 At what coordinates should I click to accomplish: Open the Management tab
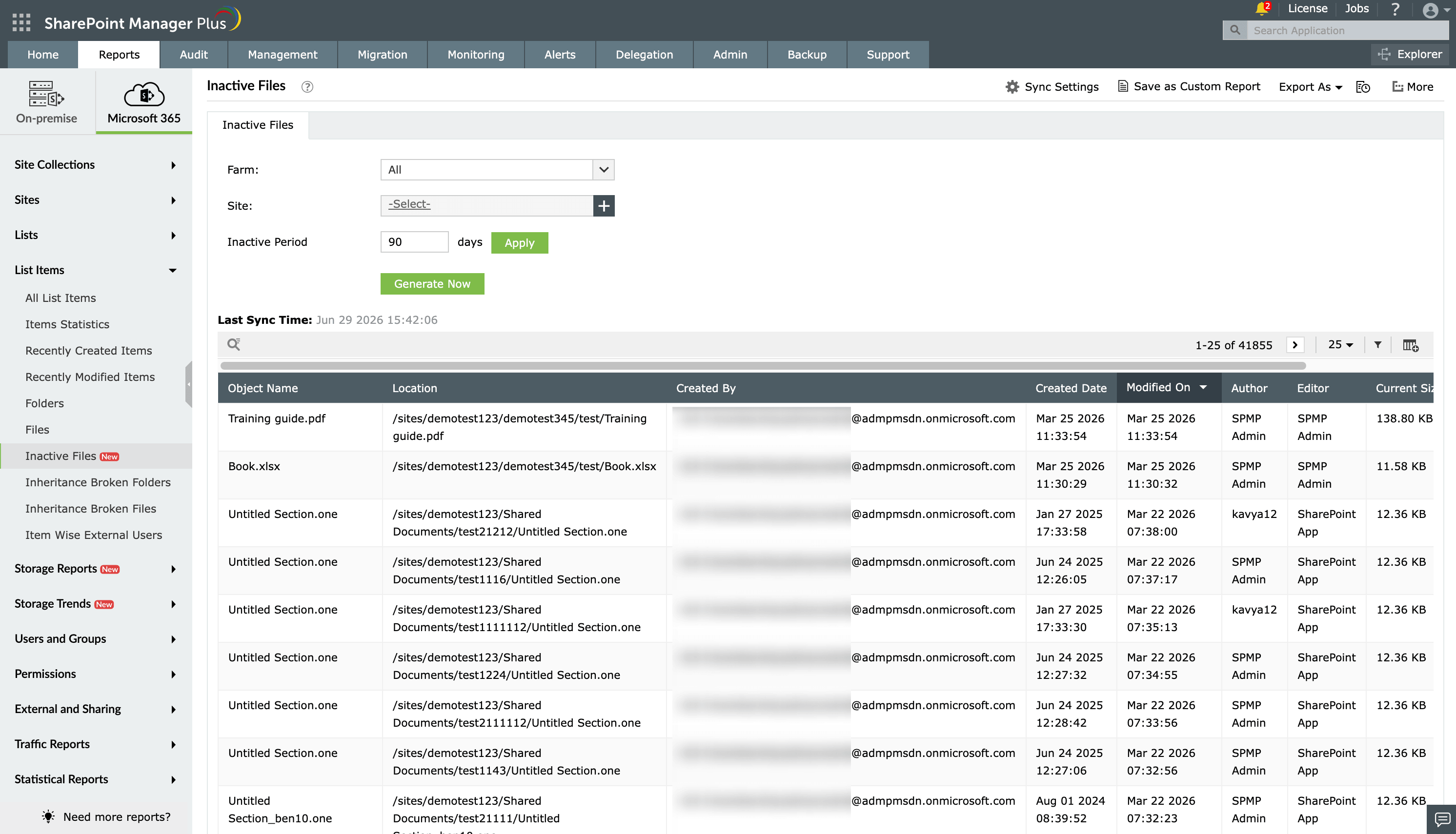pos(283,55)
